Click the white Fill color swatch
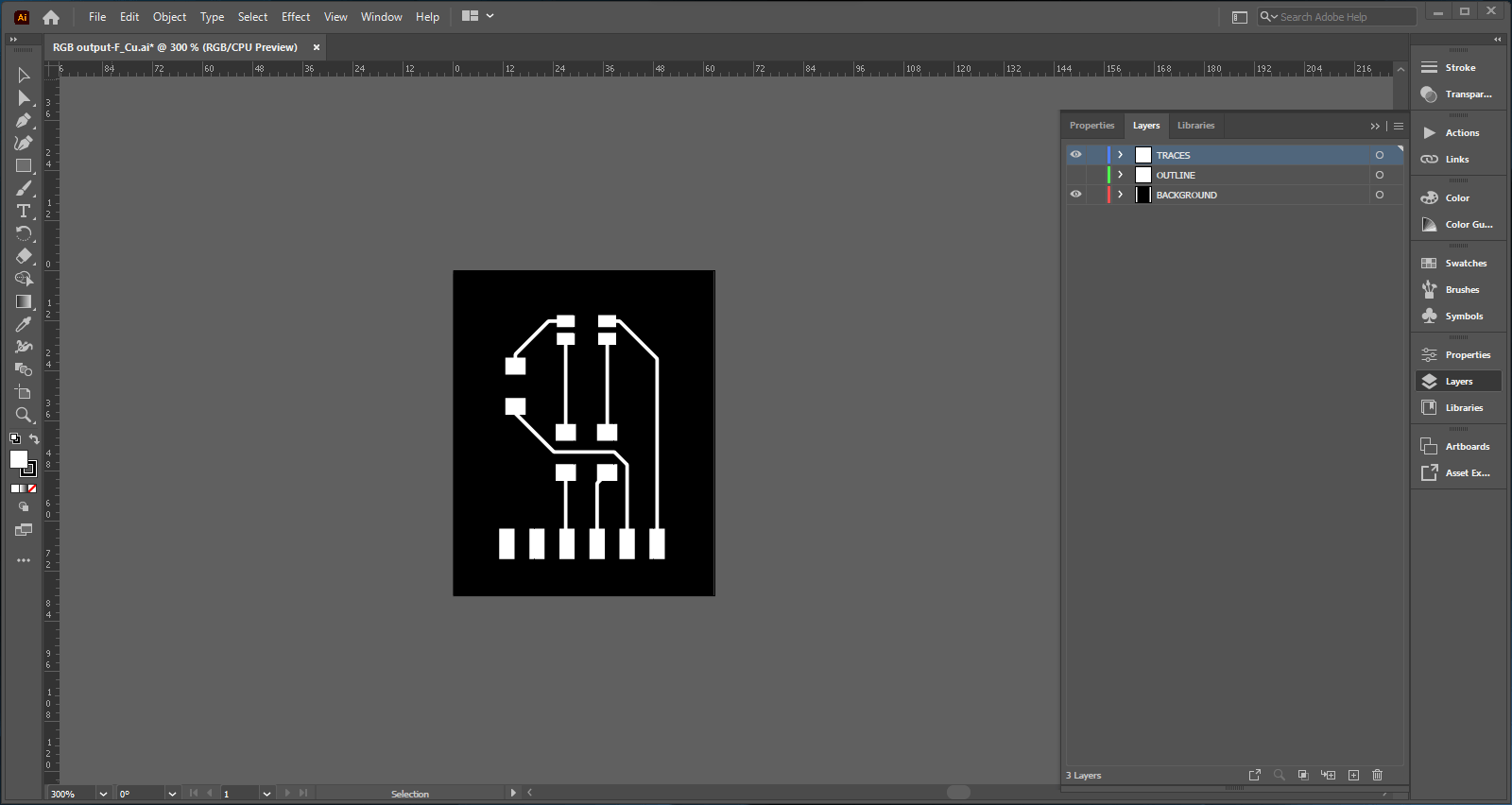The image size is (1512, 805). click(x=18, y=459)
